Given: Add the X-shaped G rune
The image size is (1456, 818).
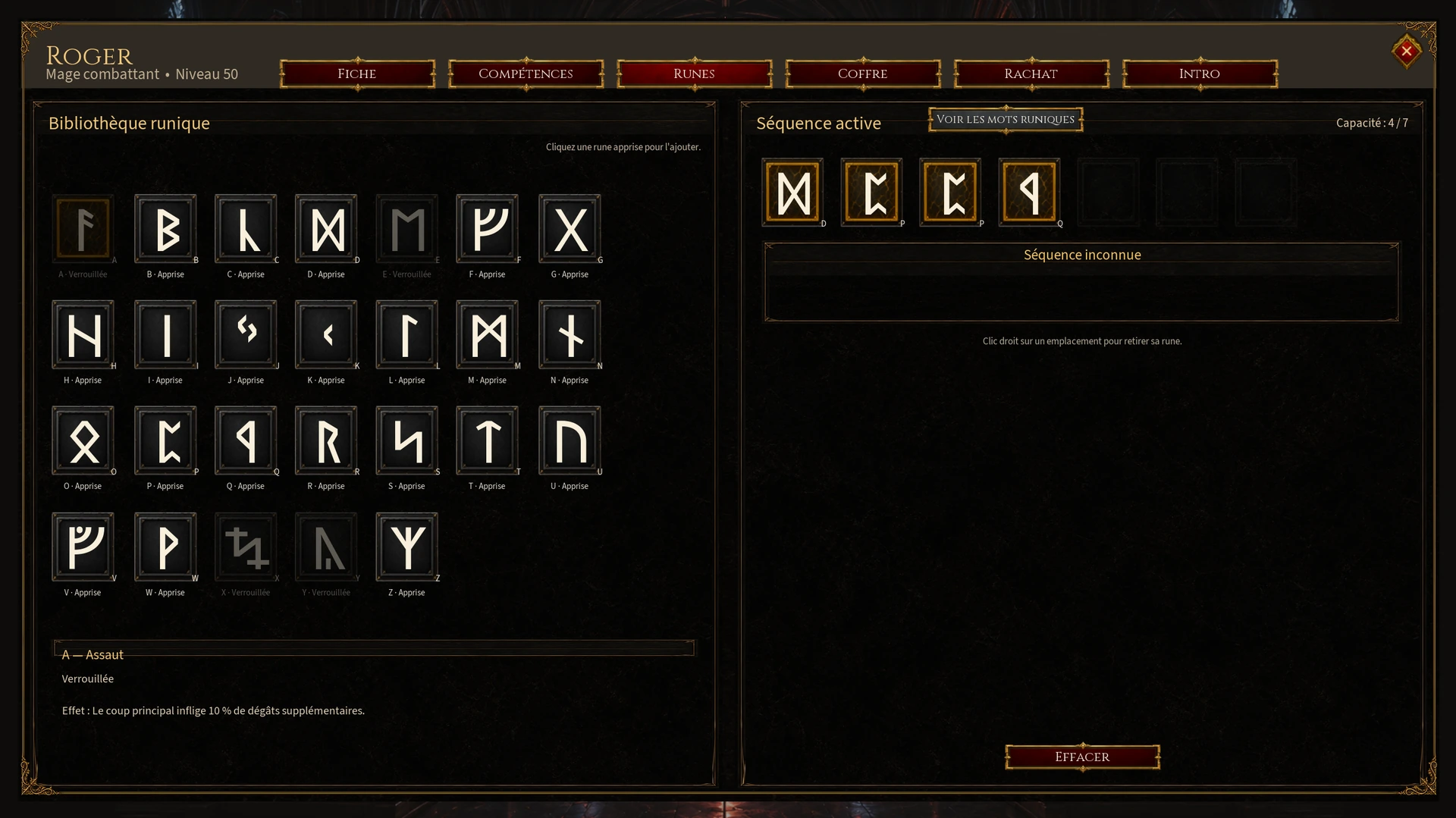Looking at the screenshot, I should (x=570, y=228).
